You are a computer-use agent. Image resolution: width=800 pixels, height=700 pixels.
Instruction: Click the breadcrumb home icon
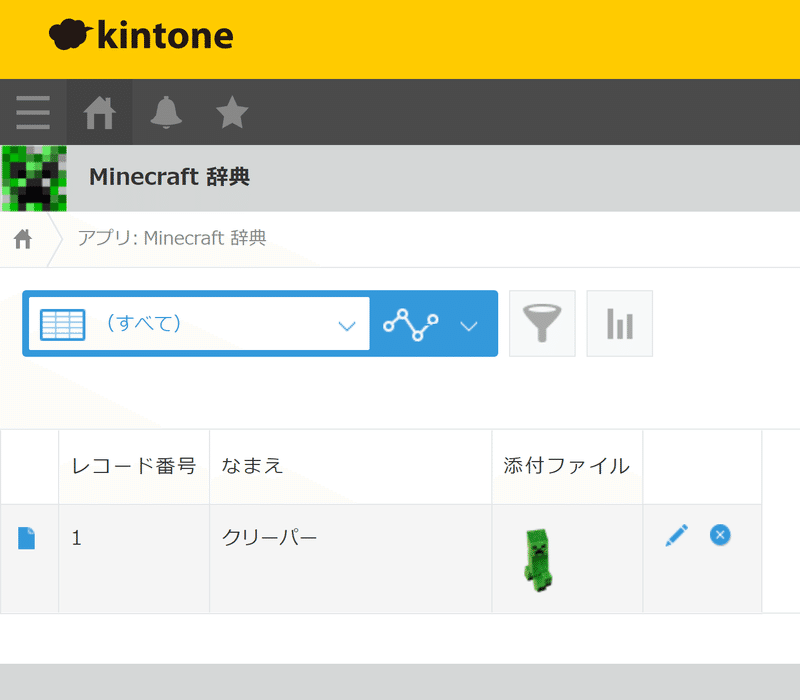click(22, 238)
